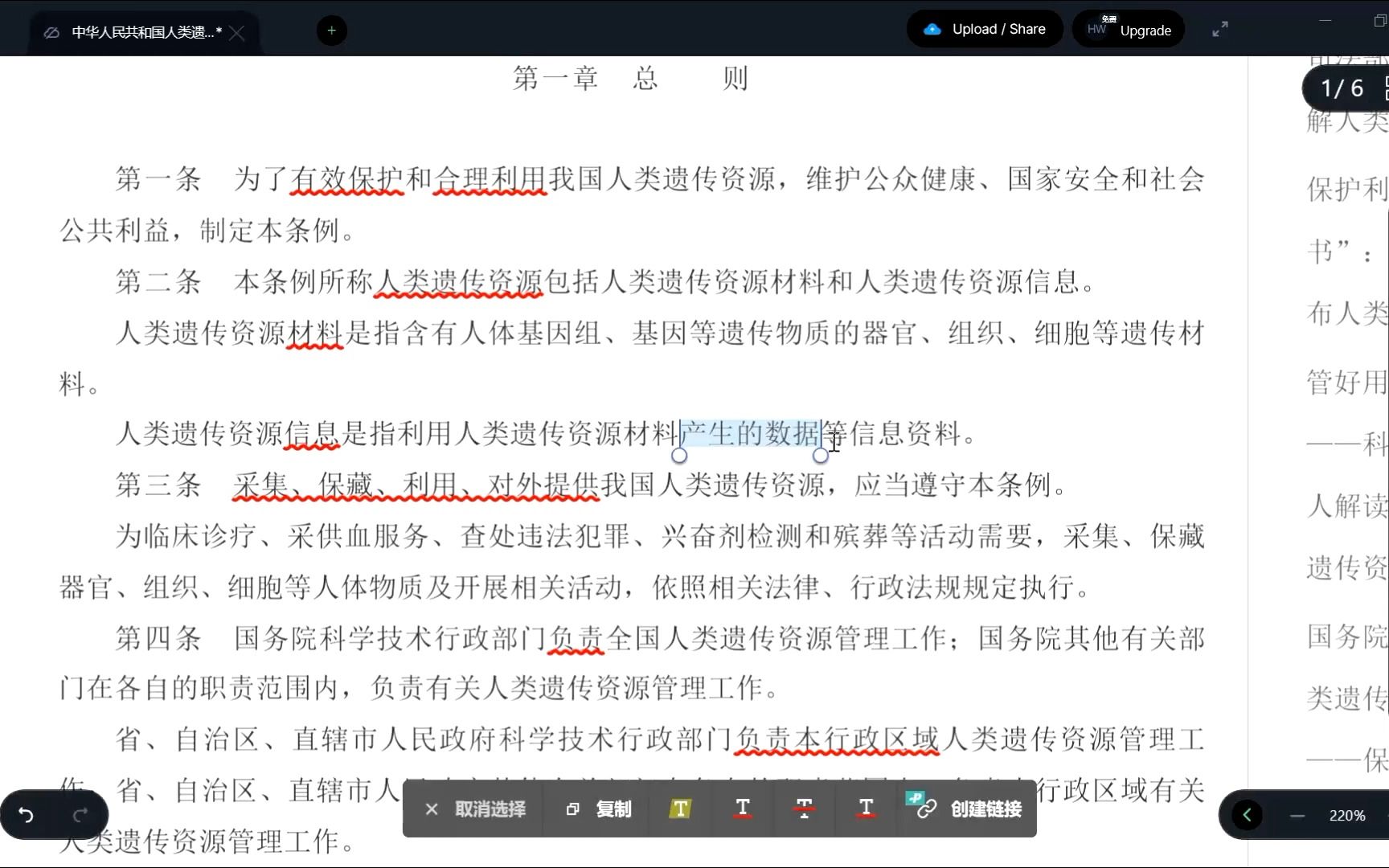The width and height of the screenshot is (1389, 868).
Task: Click the left selection handle circle
Action: tap(679, 456)
